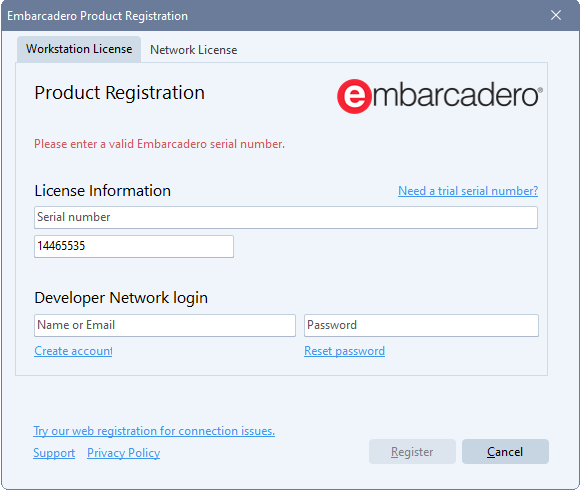Open the Support link

coord(54,453)
